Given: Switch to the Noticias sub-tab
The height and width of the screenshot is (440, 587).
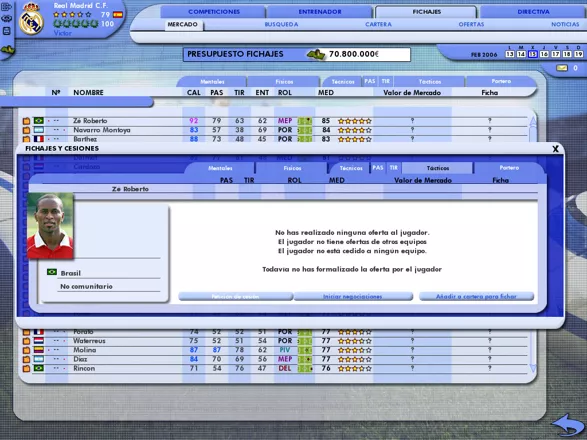Looking at the screenshot, I should pos(565,24).
